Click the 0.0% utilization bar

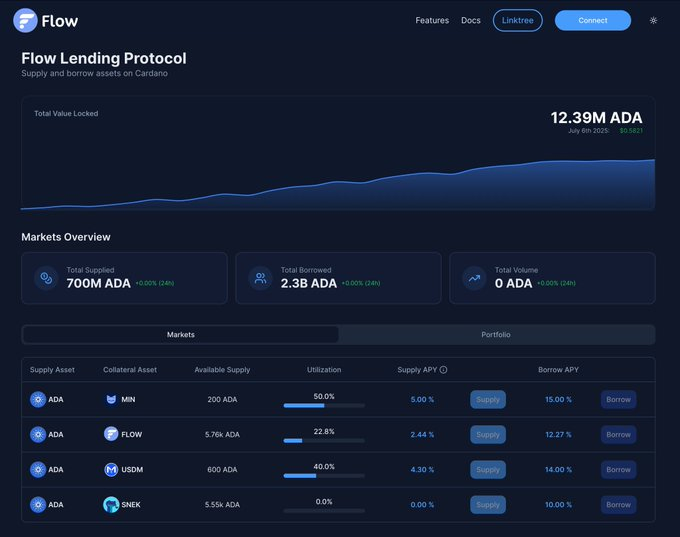click(x=324, y=511)
